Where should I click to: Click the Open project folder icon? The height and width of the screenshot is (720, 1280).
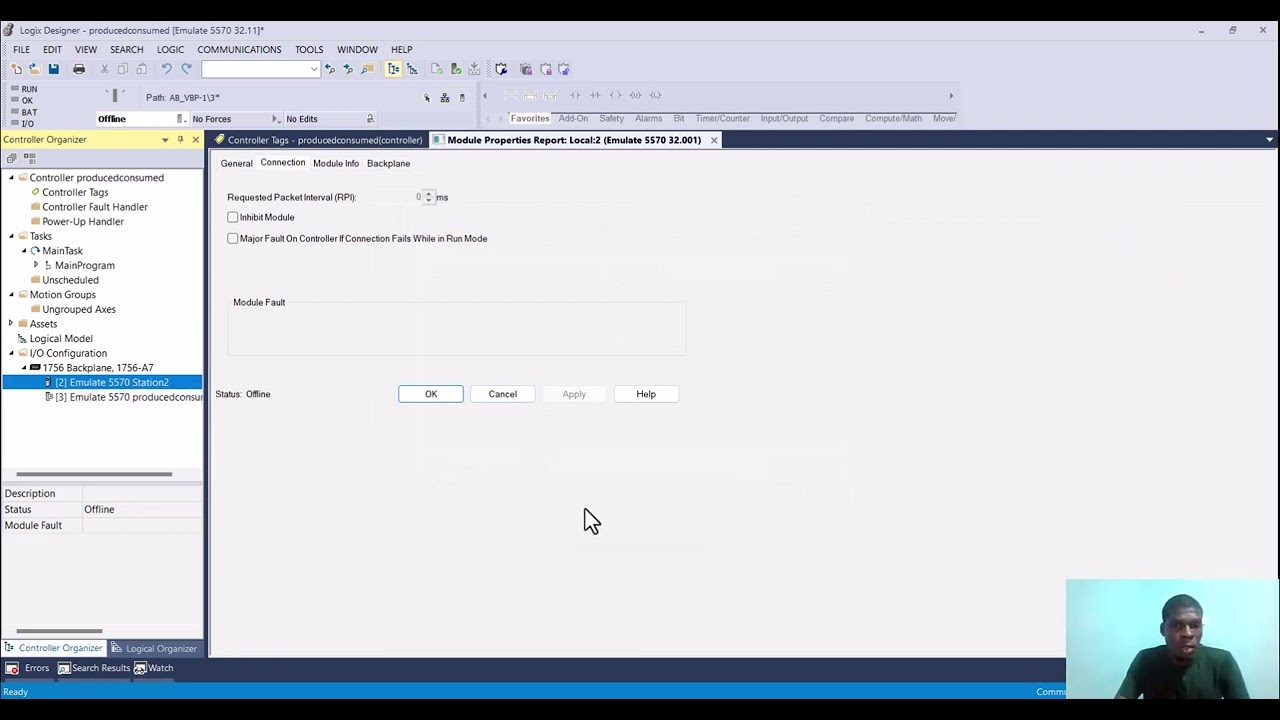click(34, 69)
